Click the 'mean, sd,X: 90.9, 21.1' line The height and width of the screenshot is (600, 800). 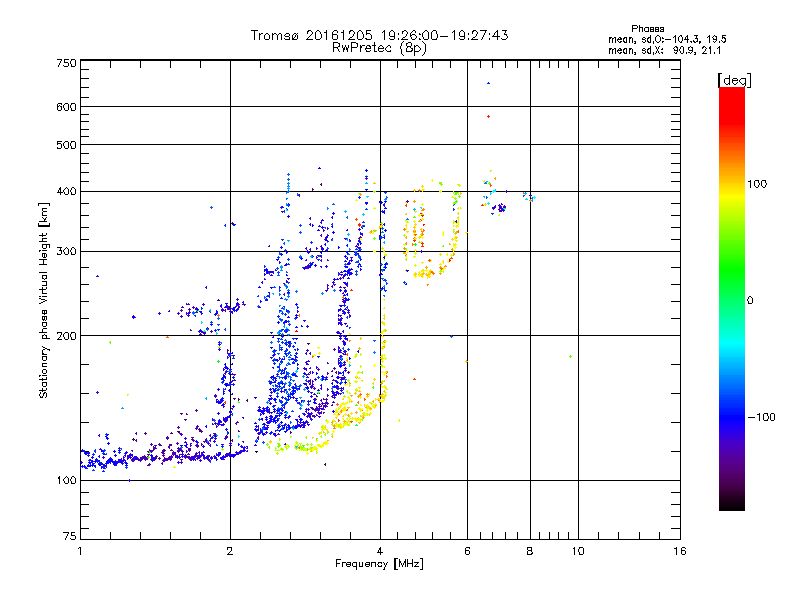tap(664, 51)
